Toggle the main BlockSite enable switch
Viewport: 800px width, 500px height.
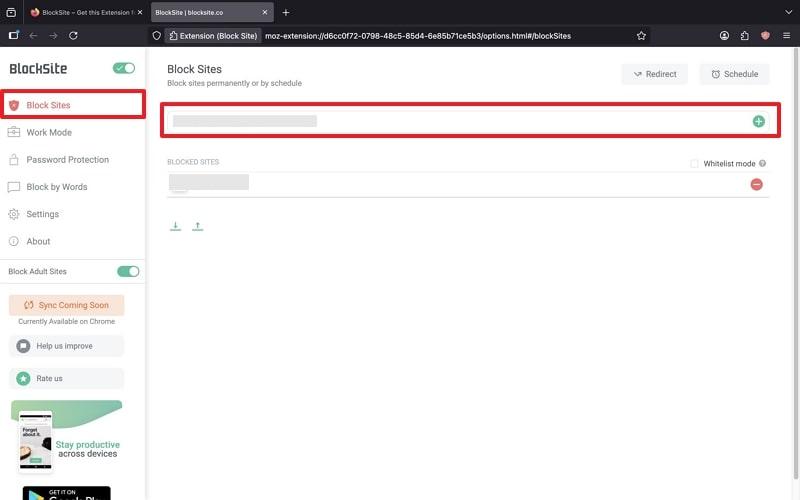[124, 68]
